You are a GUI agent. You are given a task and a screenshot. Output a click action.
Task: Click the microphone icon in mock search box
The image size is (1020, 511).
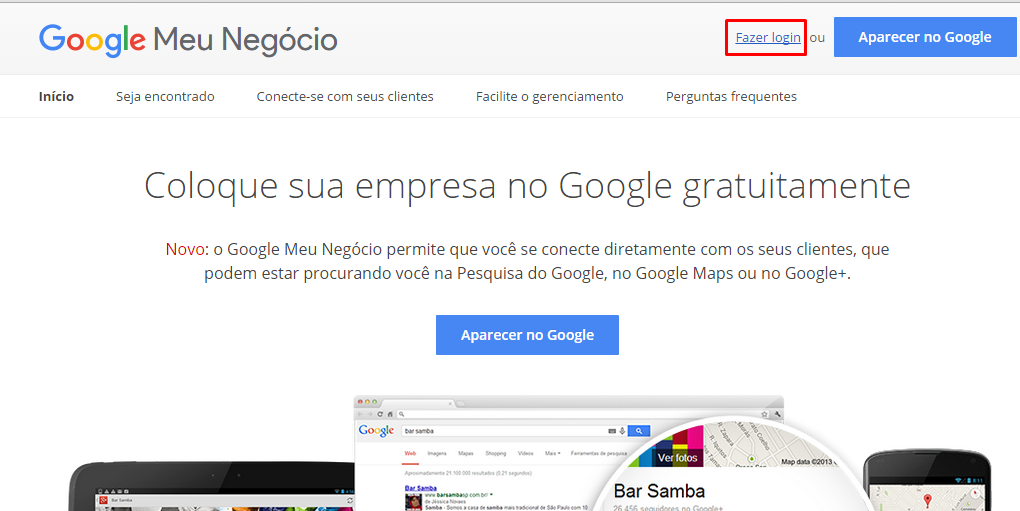click(x=622, y=431)
